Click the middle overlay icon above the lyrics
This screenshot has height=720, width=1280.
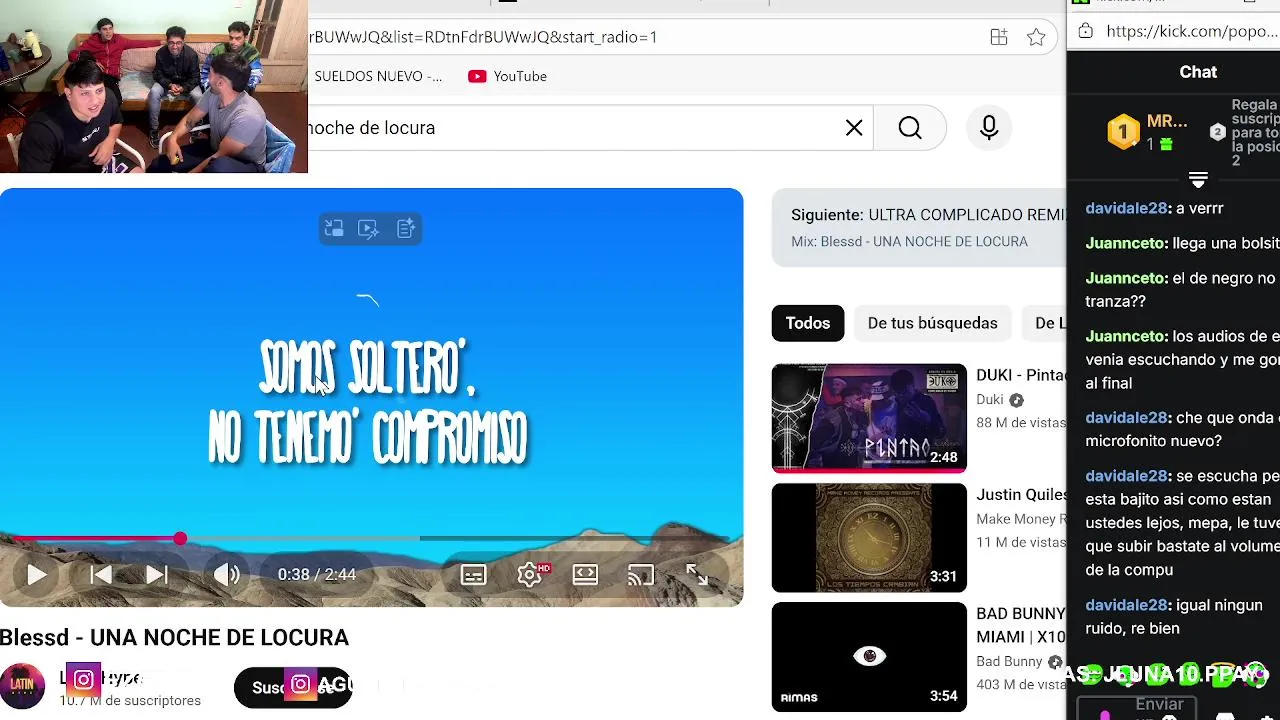tap(369, 229)
